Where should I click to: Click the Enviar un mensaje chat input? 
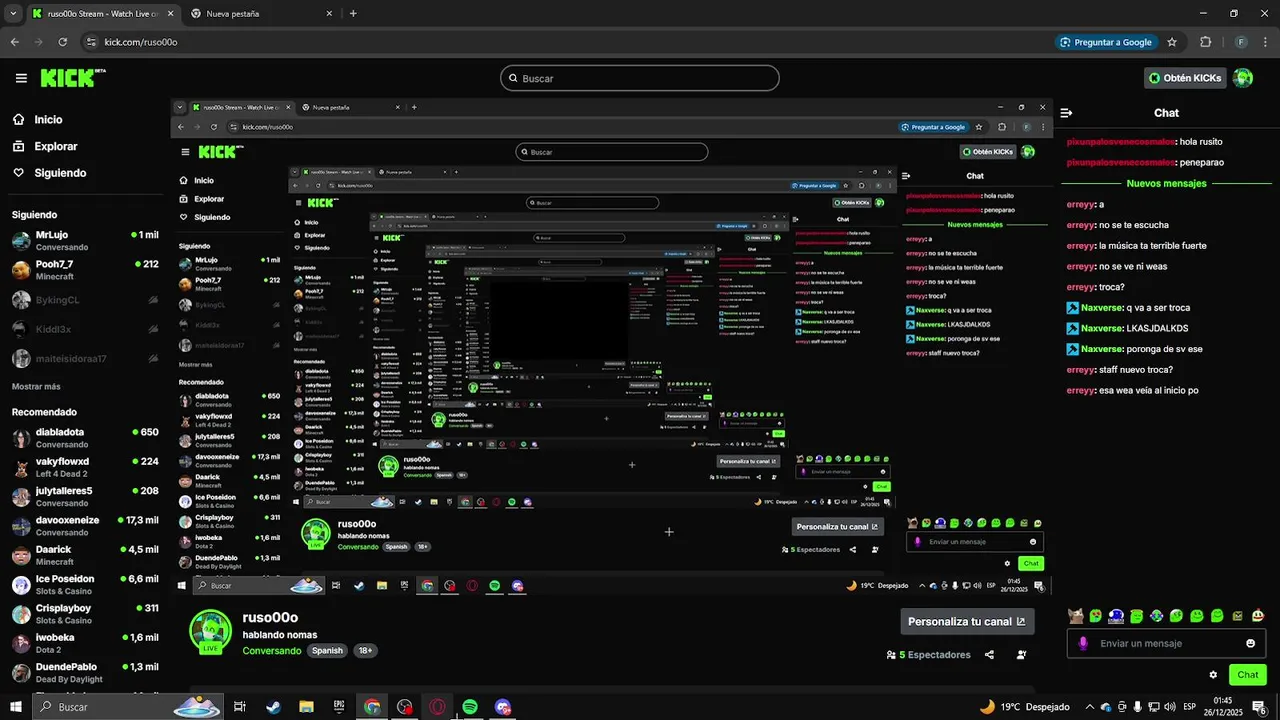[x=1166, y=643]
